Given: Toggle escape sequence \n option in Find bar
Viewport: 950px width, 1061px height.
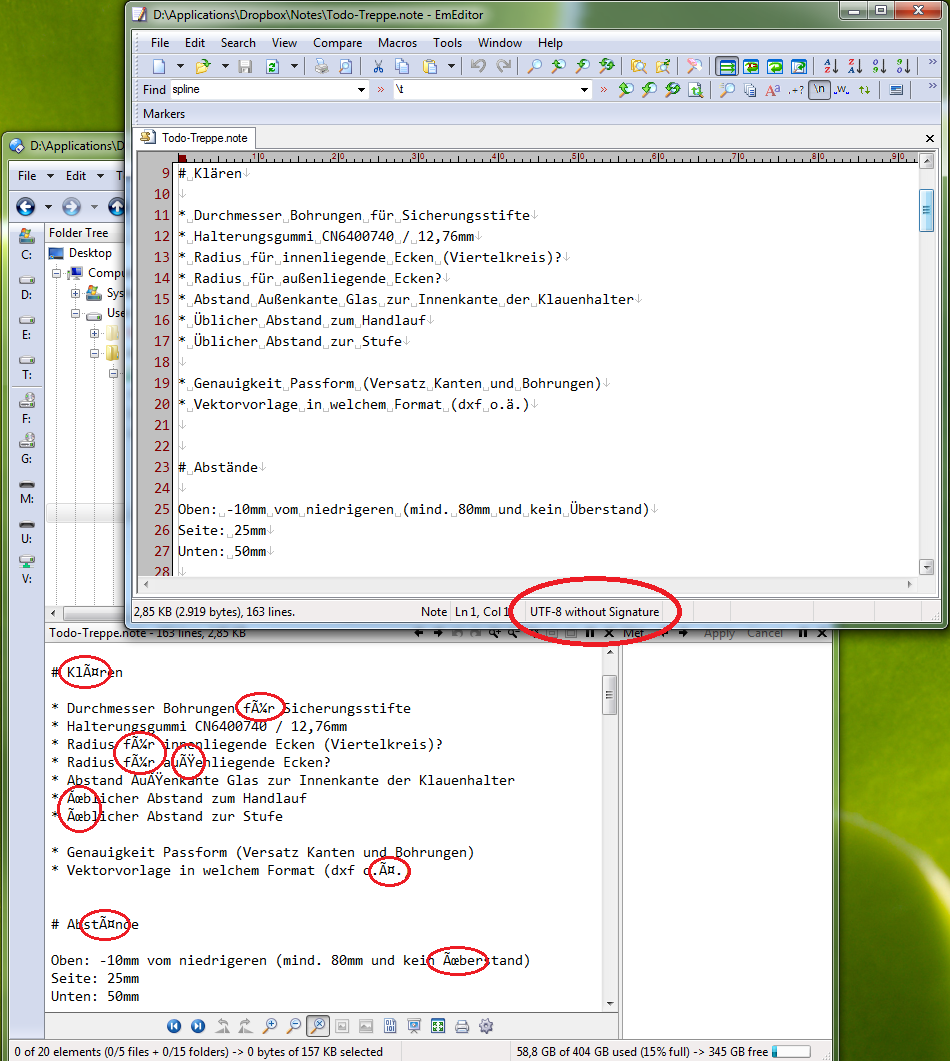Looking at the screenshot, I should click(819, 90).
